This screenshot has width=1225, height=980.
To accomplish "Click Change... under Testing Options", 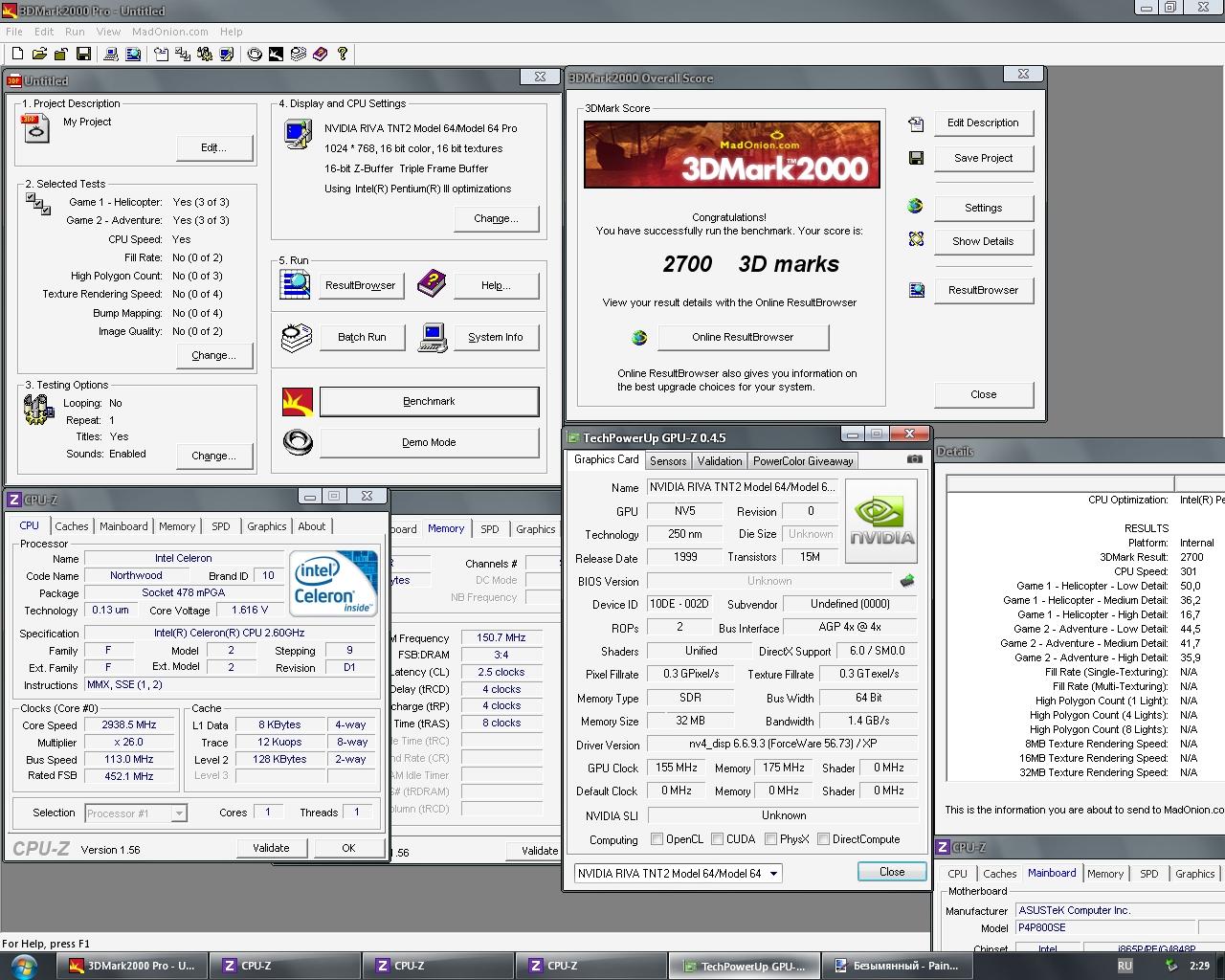I will (214, 456).
